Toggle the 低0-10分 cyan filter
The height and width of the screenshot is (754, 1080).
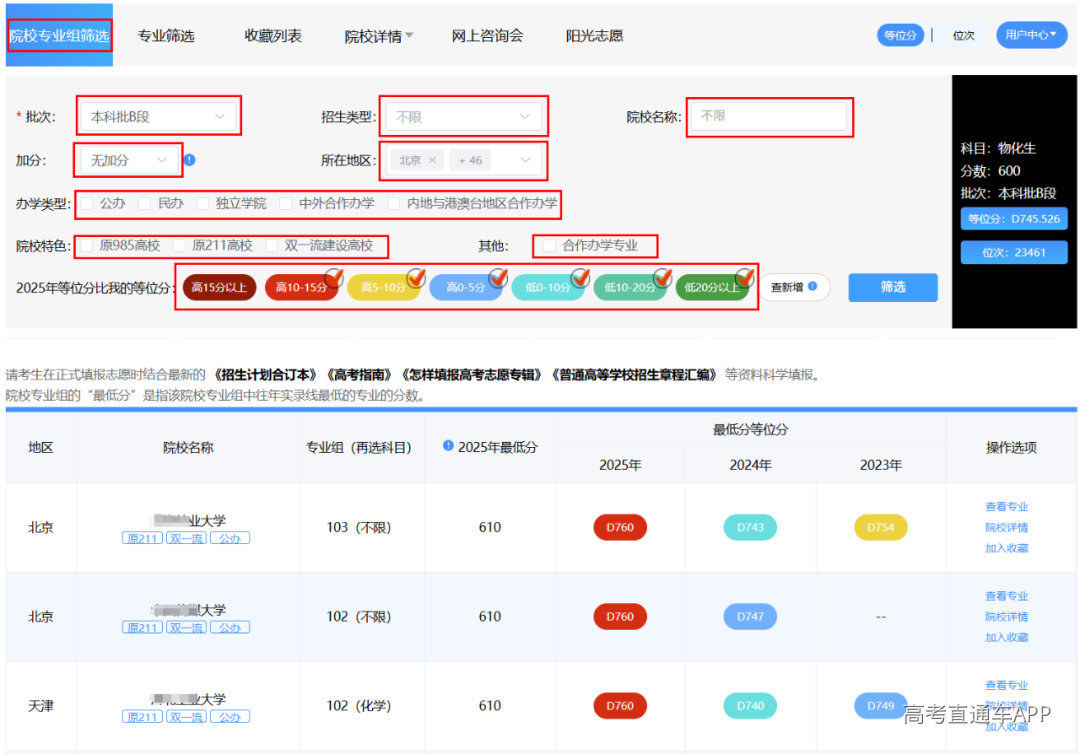pos(548,287)
